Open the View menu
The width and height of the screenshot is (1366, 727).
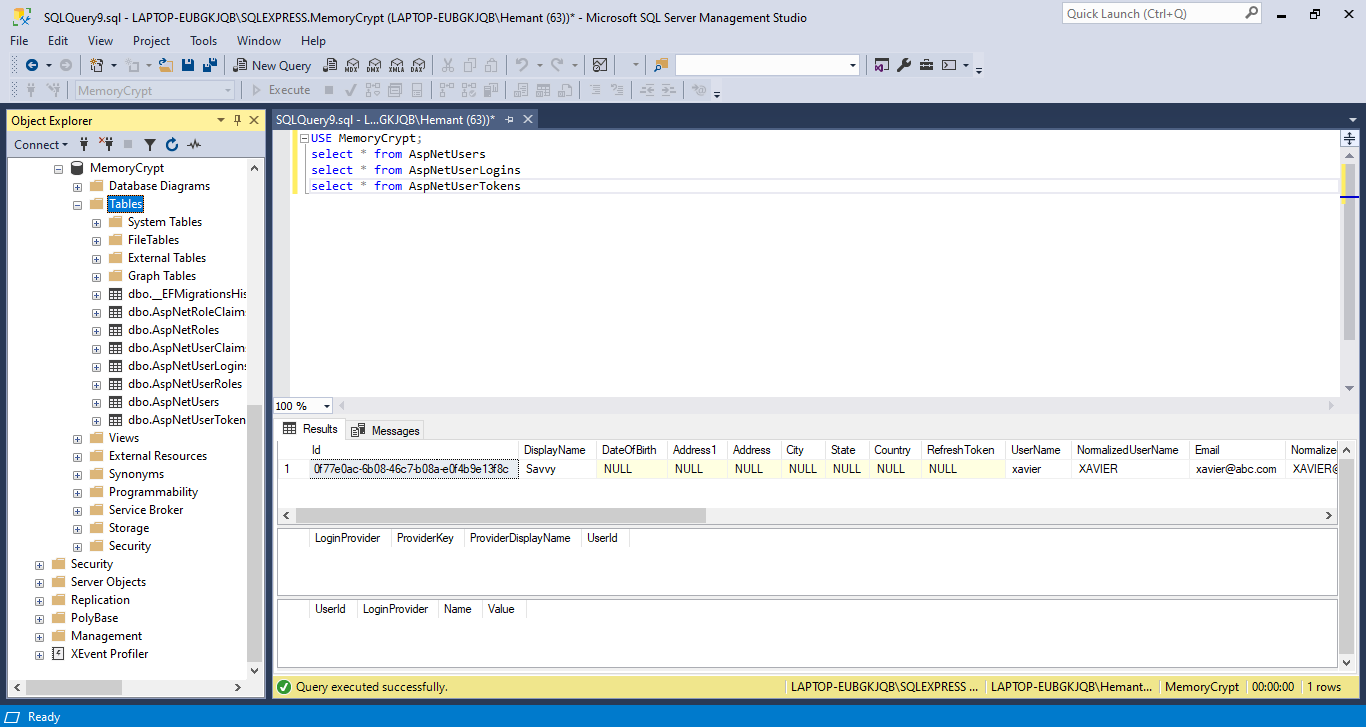tap(100, 41)
